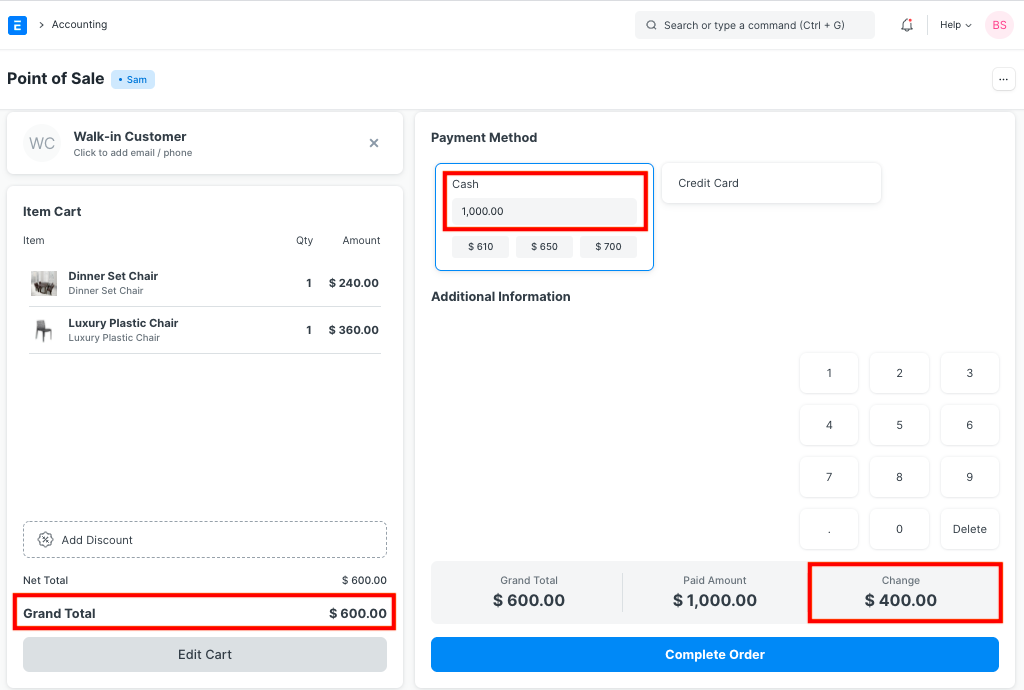Click the Cash amount input field

(x=544, y=211)
